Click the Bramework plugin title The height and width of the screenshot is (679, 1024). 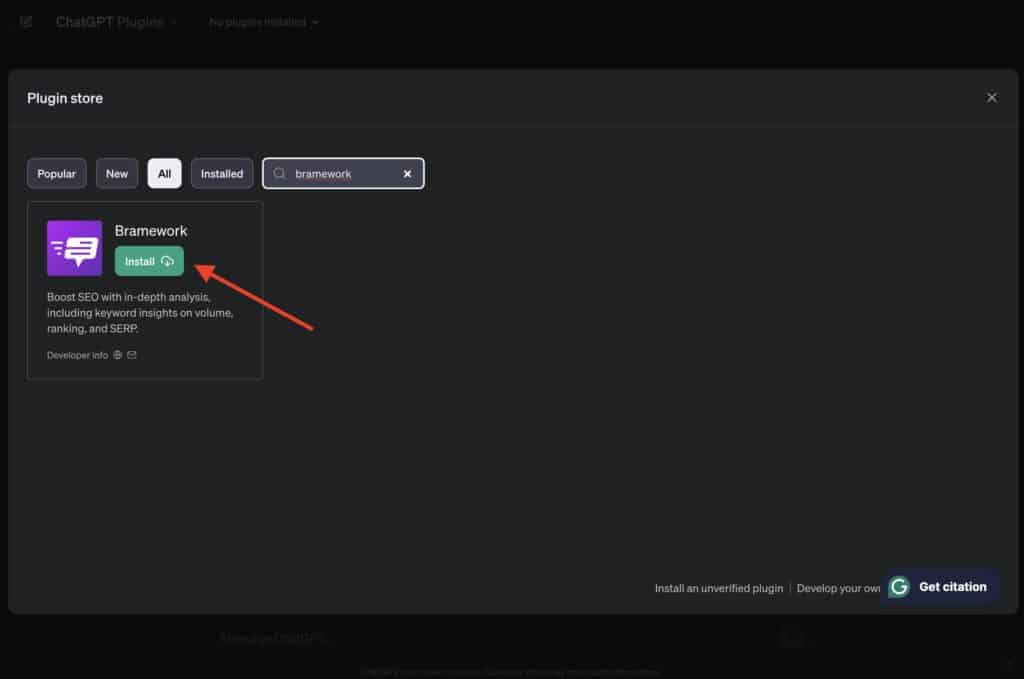coord(151,231)
